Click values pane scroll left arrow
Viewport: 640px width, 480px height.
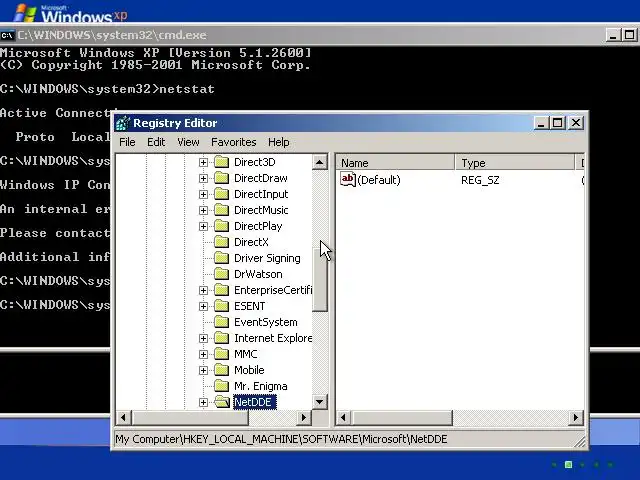[x=343, y=418]
